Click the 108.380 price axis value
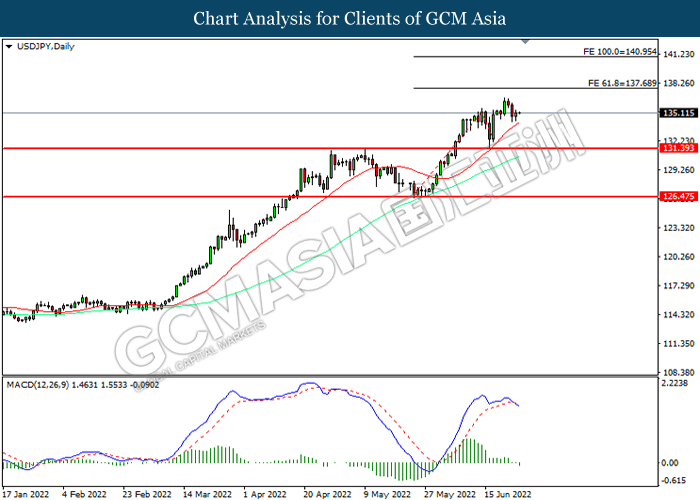The image size is (700, 500). 679,372
